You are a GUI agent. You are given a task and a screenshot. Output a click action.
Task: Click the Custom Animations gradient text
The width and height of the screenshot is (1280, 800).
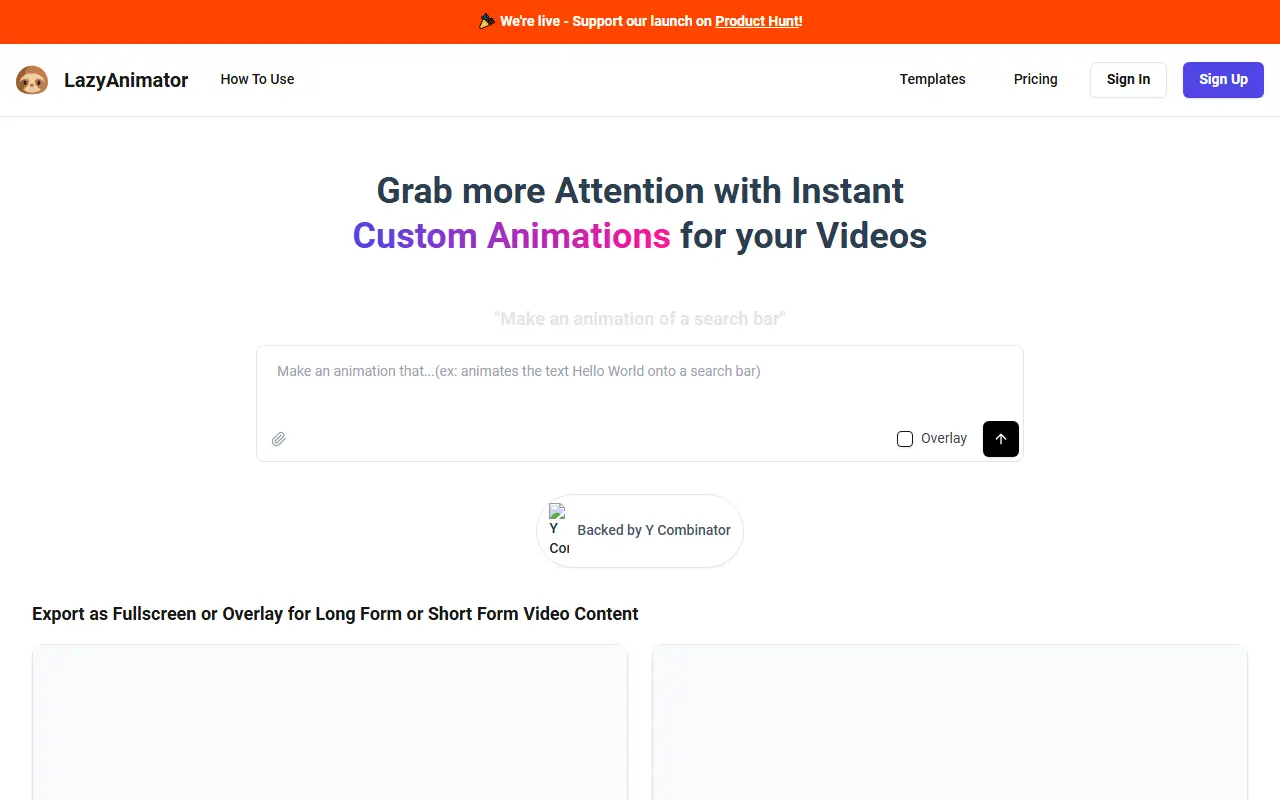(511, 236)
